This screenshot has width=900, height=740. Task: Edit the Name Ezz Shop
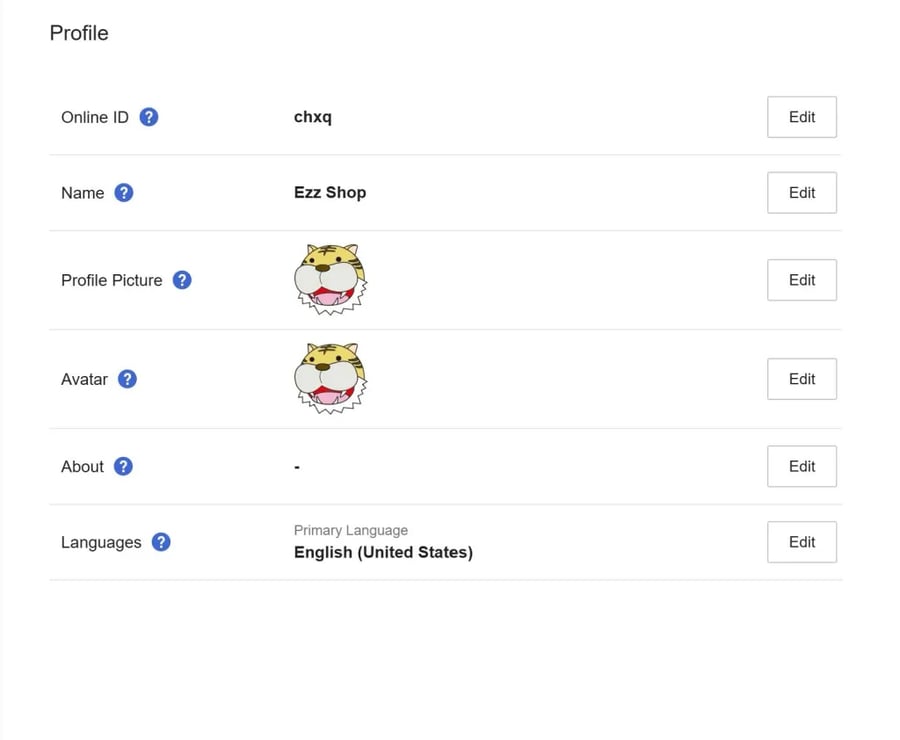coord(801,193)
